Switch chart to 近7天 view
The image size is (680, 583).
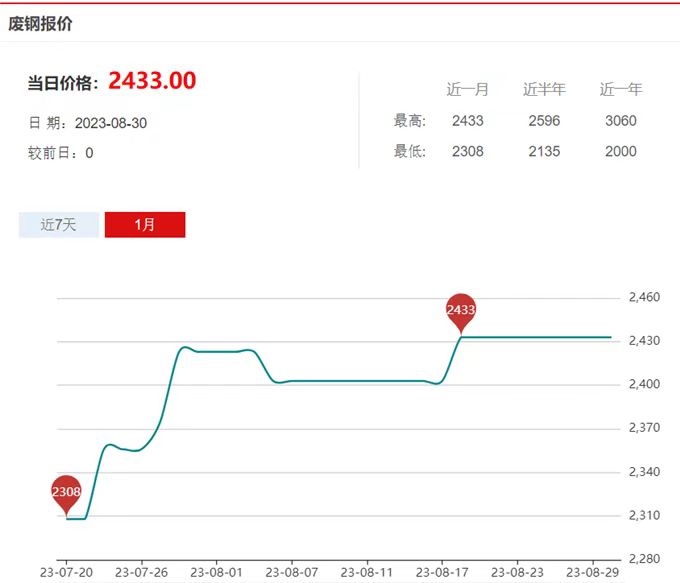tap(59, 225)
